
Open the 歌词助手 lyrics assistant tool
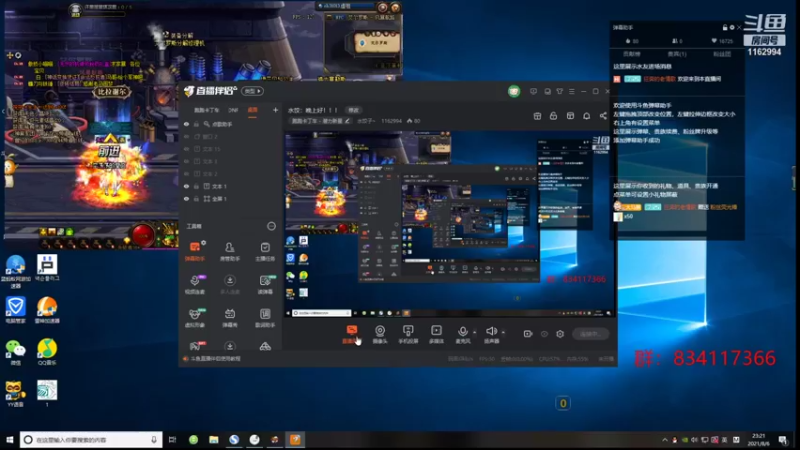coord(265,317)
